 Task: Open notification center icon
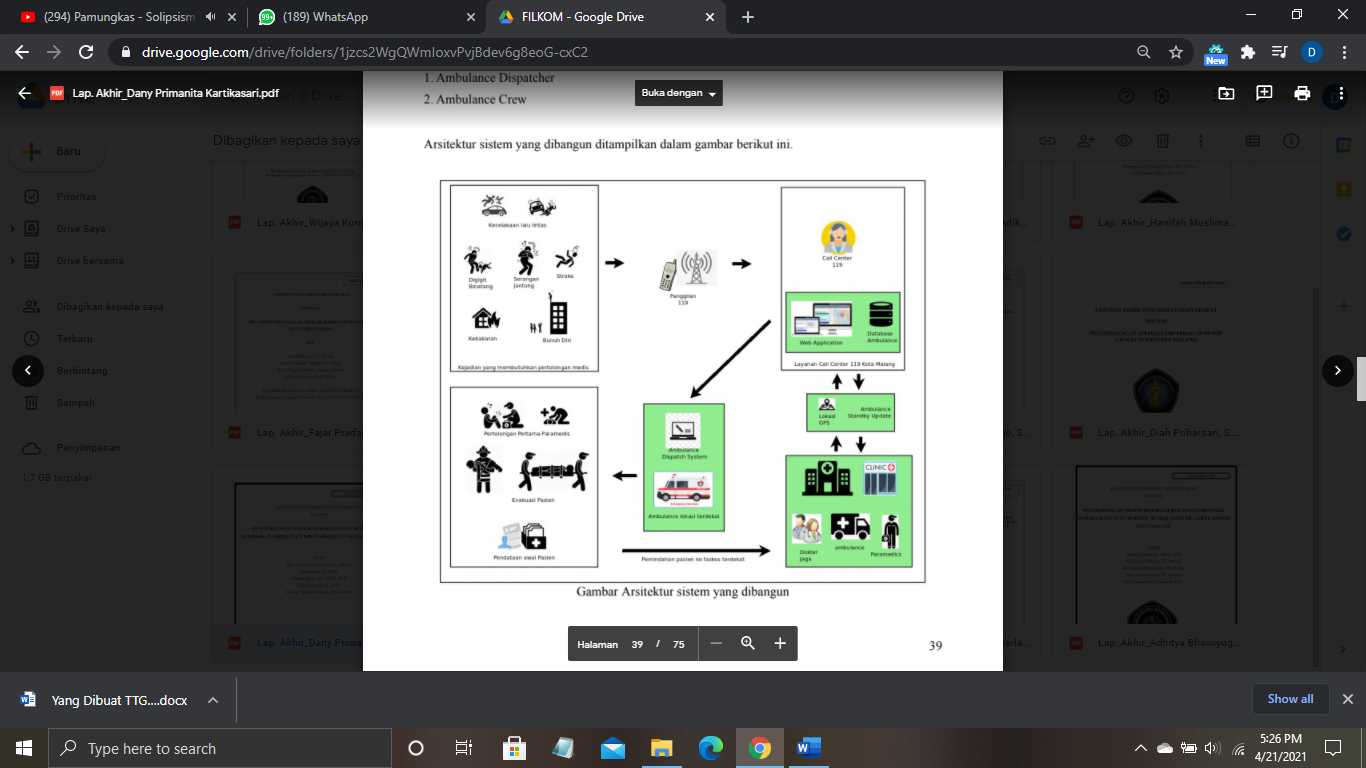pos(1332,748)
